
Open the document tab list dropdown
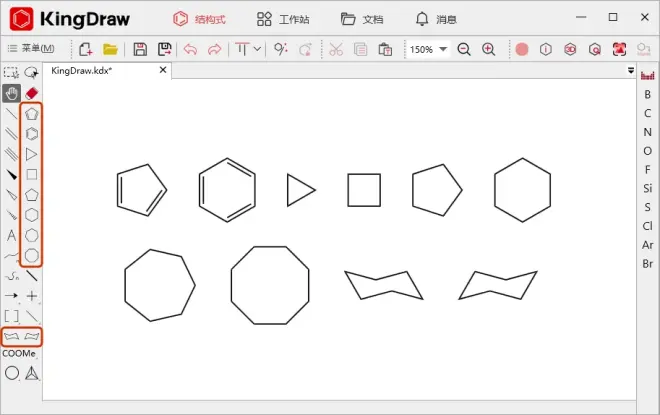631,70
